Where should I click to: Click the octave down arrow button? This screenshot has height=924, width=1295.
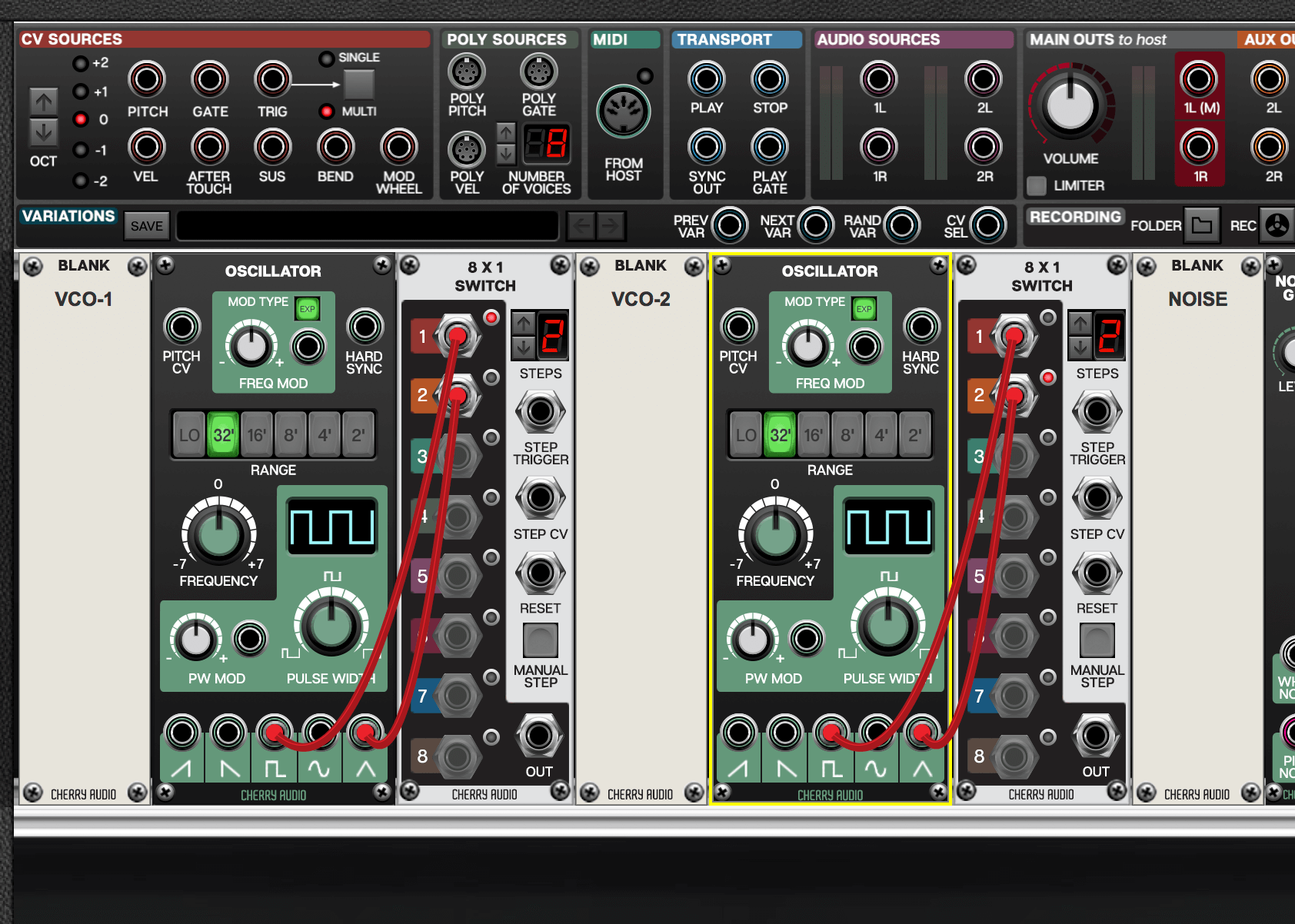click(44, 132)
